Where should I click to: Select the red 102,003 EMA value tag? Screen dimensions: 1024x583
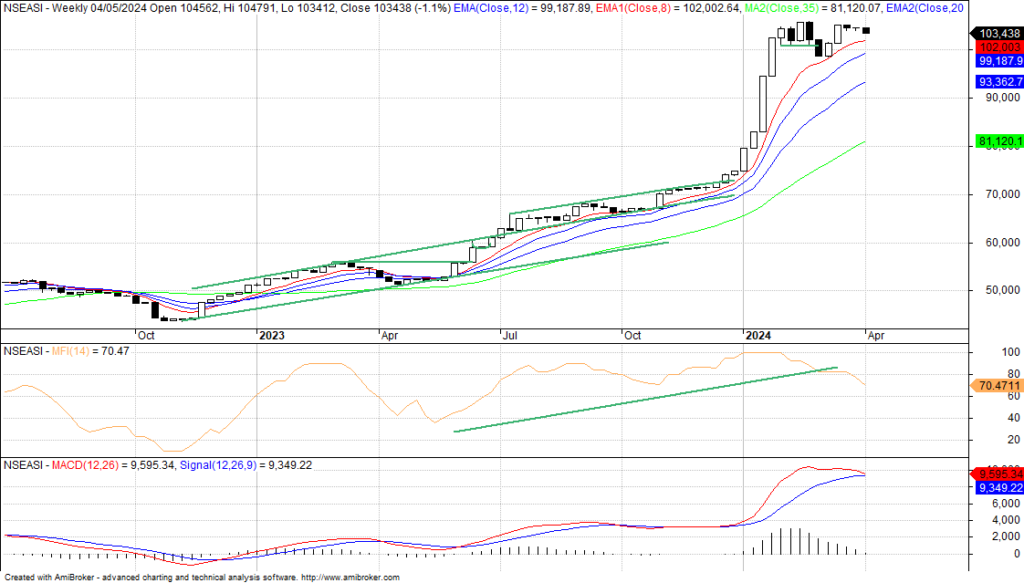pyautogui.click(x=998, y=47)
